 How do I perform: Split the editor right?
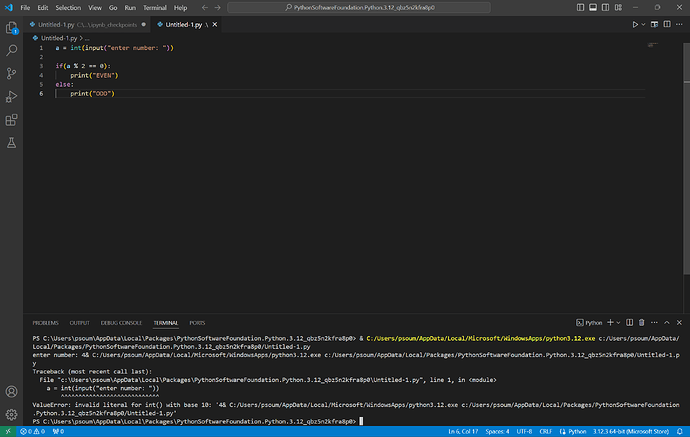pos(667,24)
